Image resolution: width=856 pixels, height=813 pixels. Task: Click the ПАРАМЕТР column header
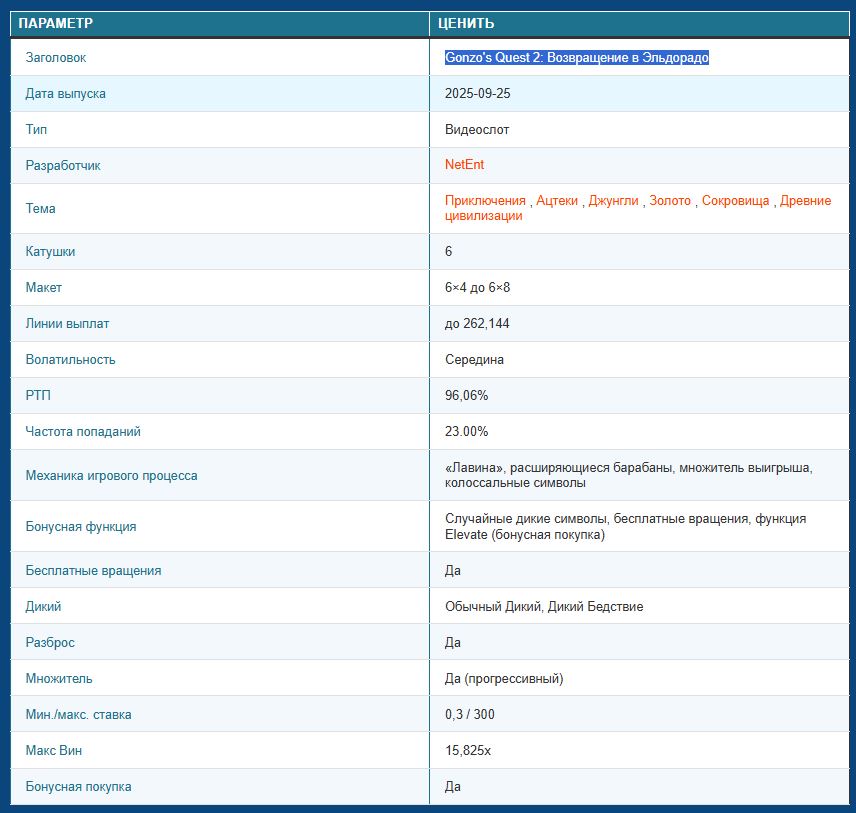pos(56,24)
